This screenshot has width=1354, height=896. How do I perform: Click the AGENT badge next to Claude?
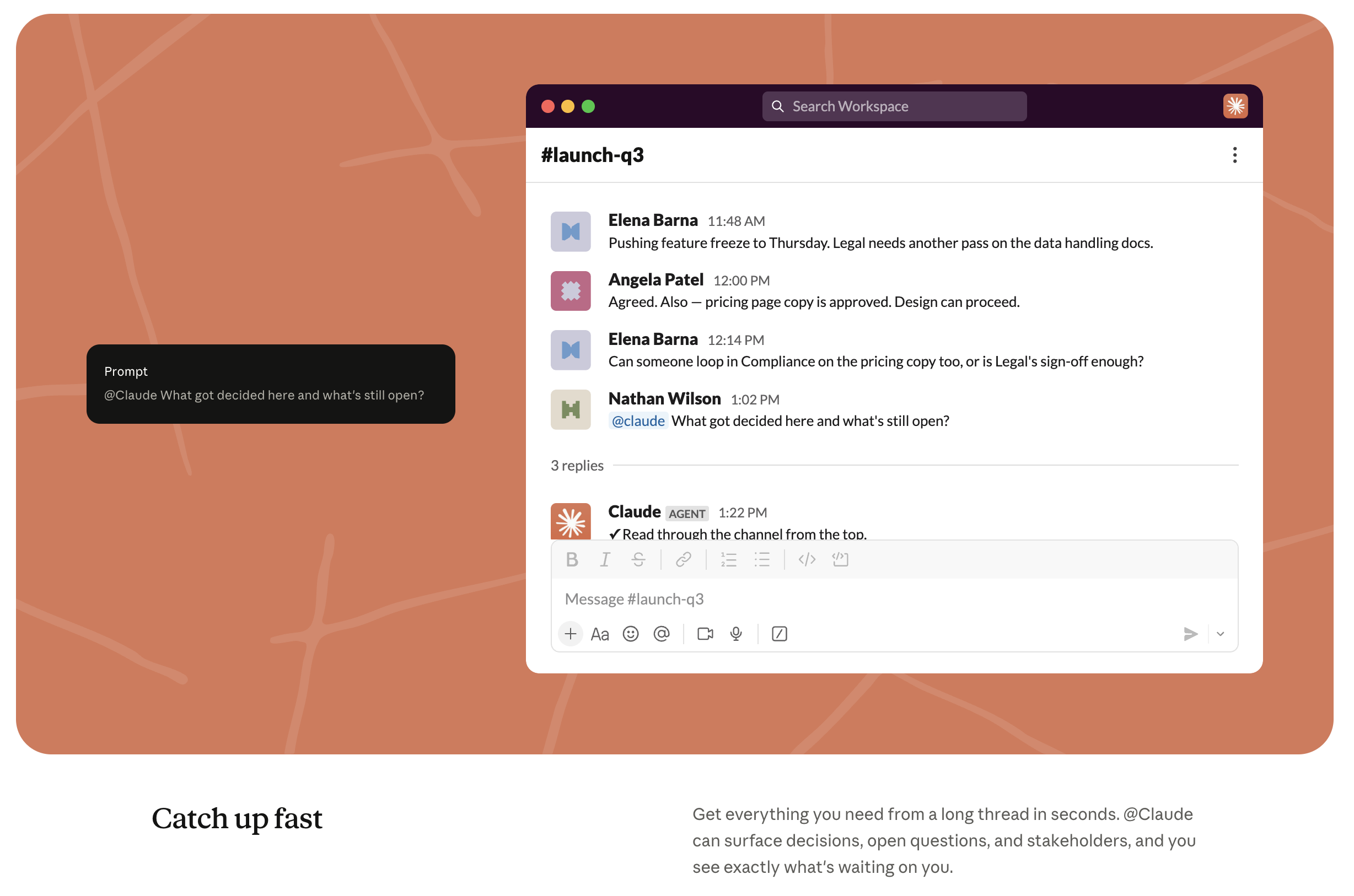coord(687,514)
